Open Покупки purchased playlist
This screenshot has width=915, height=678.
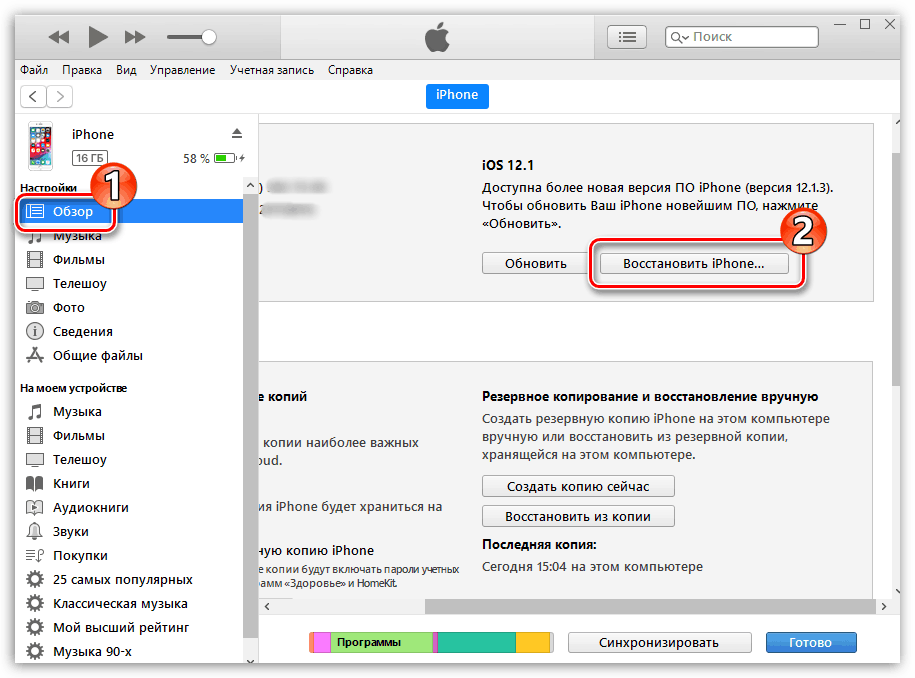[130, 555]
